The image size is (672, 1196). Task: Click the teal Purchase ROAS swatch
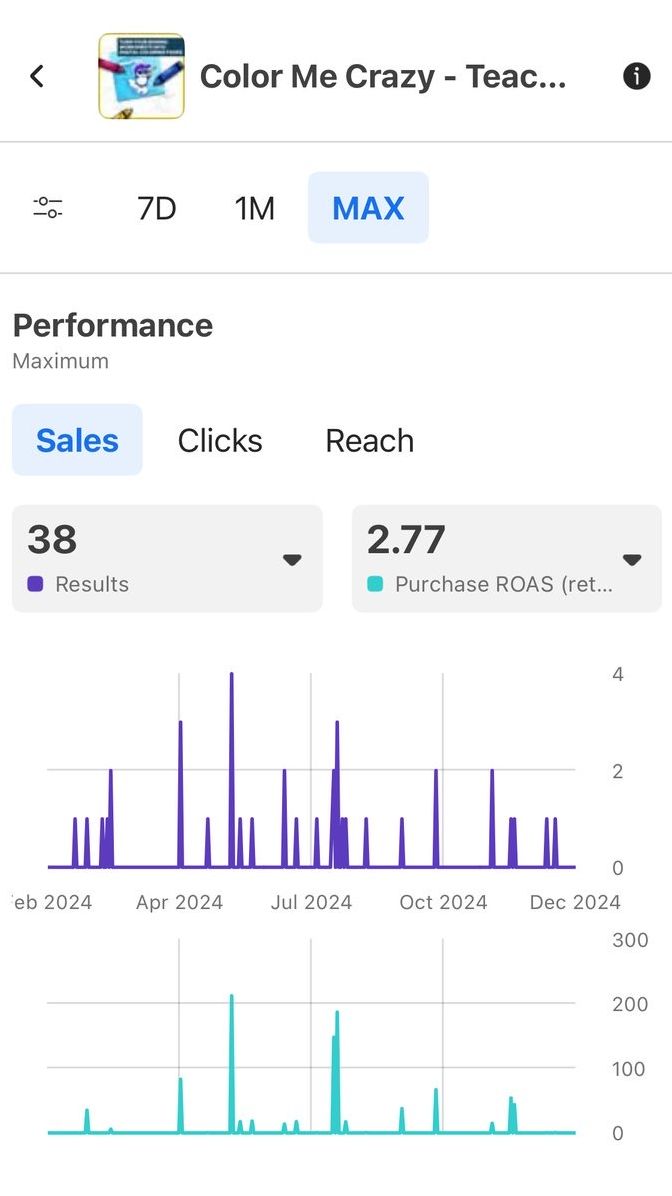click(376, 584)
